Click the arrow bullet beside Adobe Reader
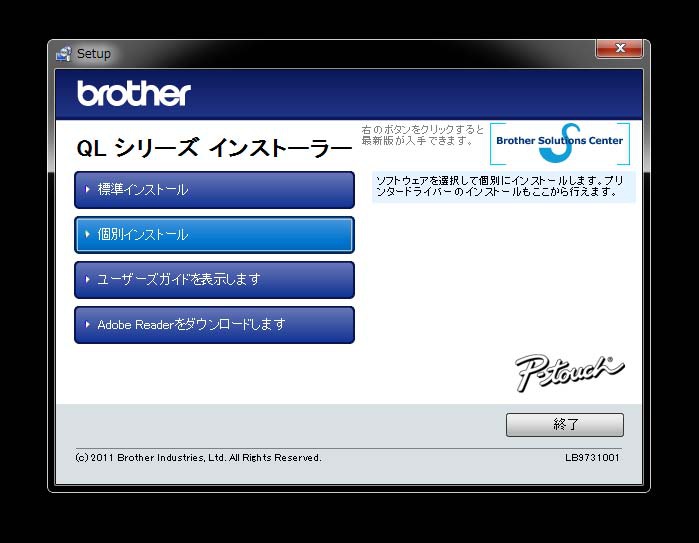Image resolution: width=699 pixels, height=543 pixels. tap(88, 325)
